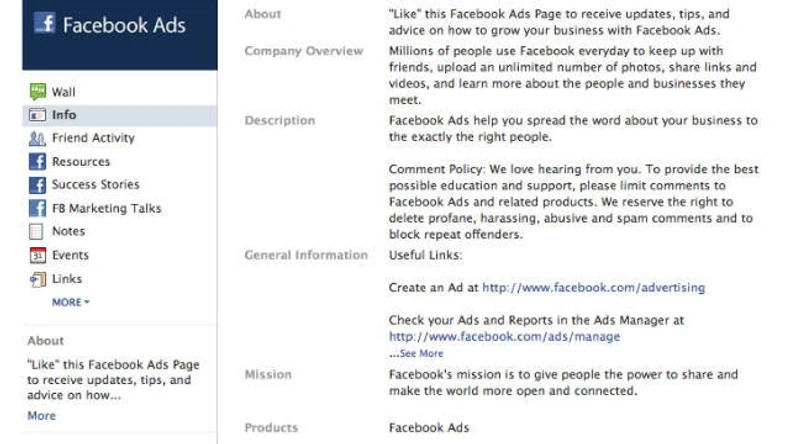Open the facebook.com/ads/manage link
Screen dimensions: 790x444
(x=504, y=337)
